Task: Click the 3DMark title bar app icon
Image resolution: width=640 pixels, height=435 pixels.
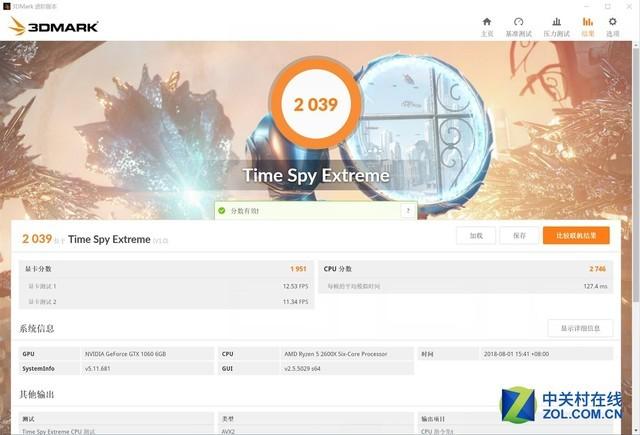Action: click(6, 6)
